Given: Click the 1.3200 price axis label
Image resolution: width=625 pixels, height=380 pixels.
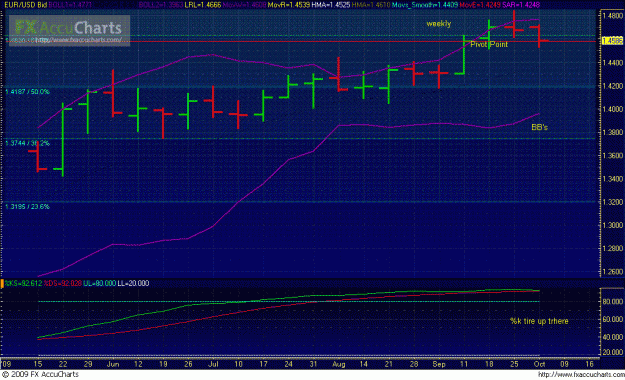Looking at the screenshot, I should click(x=613, y=202).
